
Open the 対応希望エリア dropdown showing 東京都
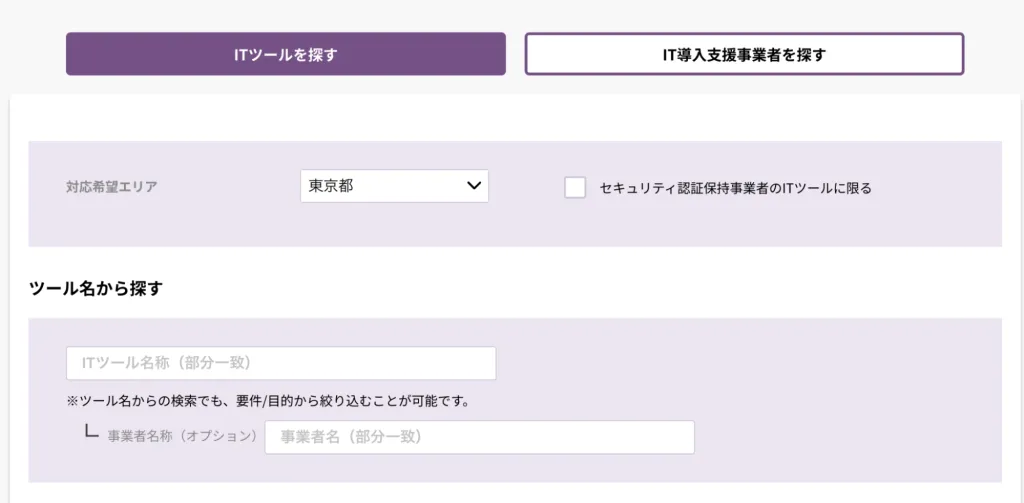click(x=394, y=186)
